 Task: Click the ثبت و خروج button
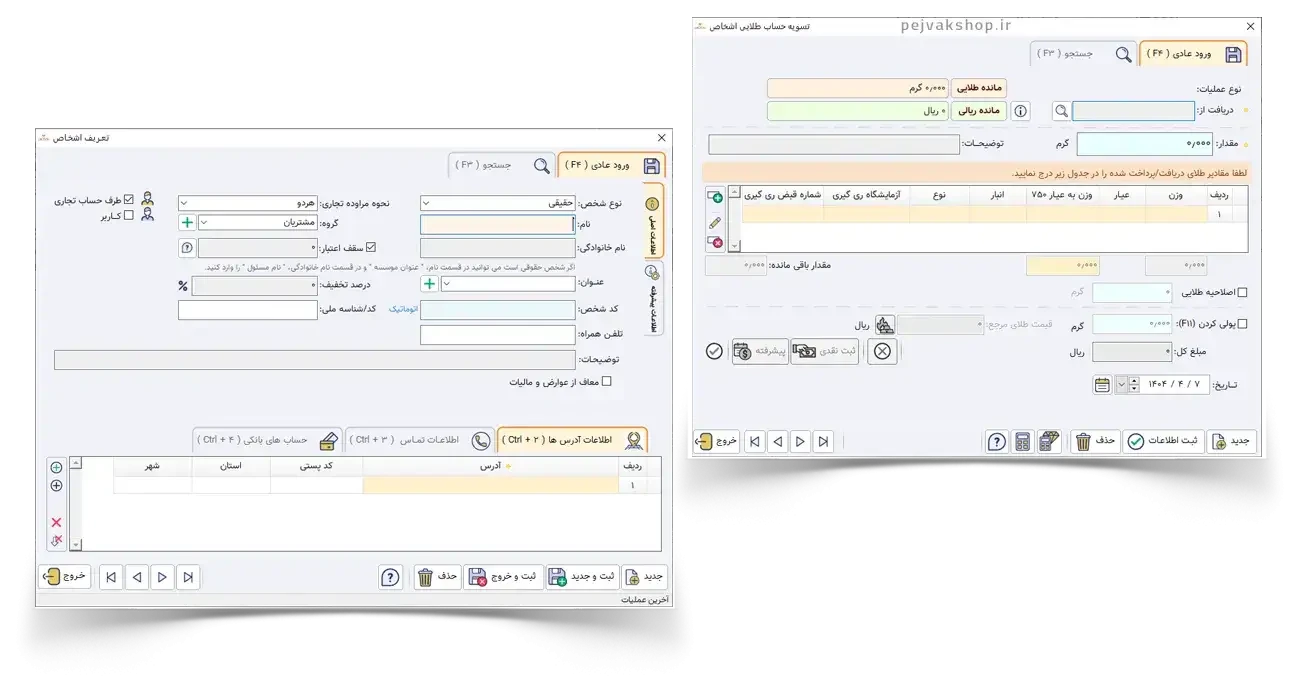pos(506,577)
